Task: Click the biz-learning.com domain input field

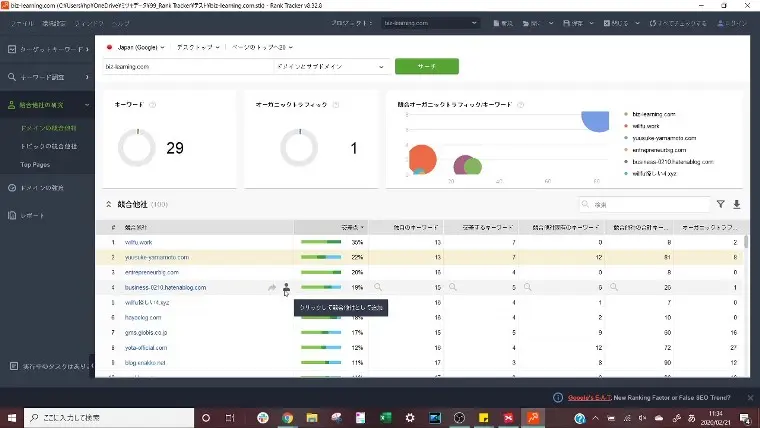Action: (x=185, y=67)
